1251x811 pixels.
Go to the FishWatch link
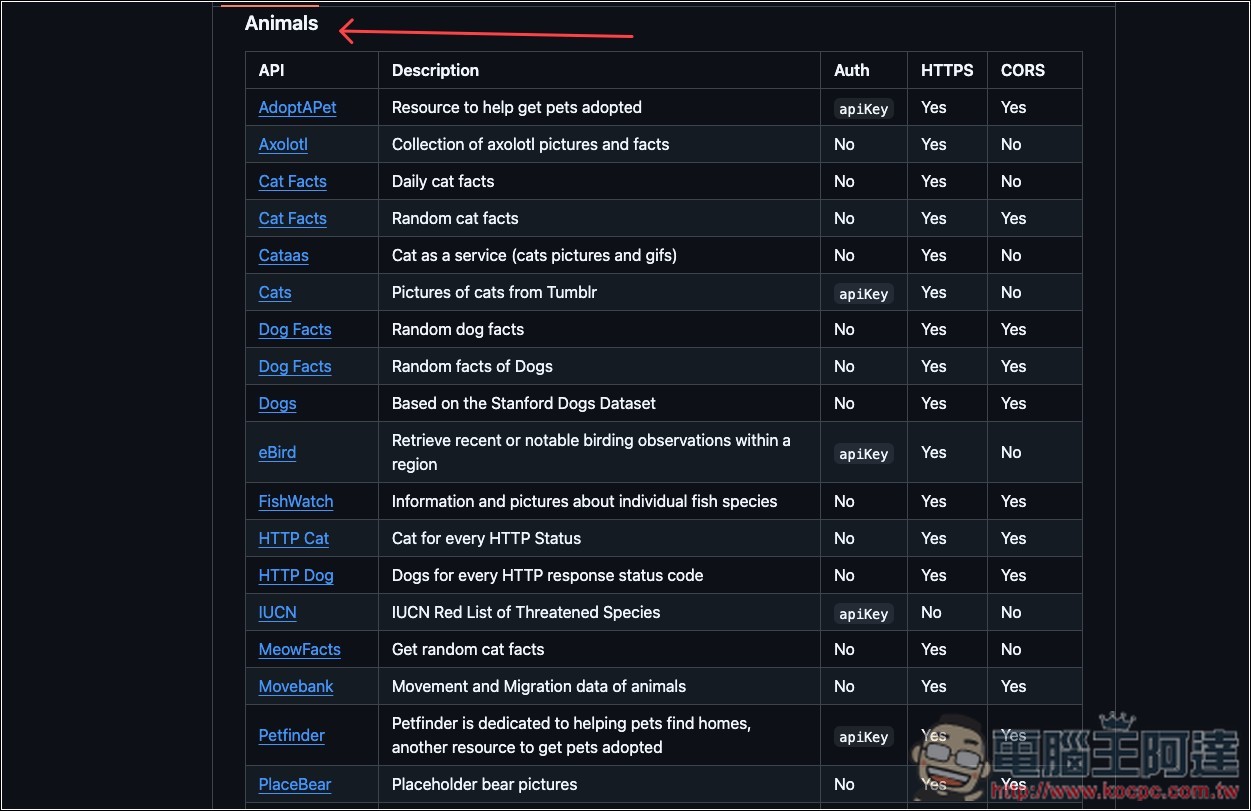[x=296, y=502]
